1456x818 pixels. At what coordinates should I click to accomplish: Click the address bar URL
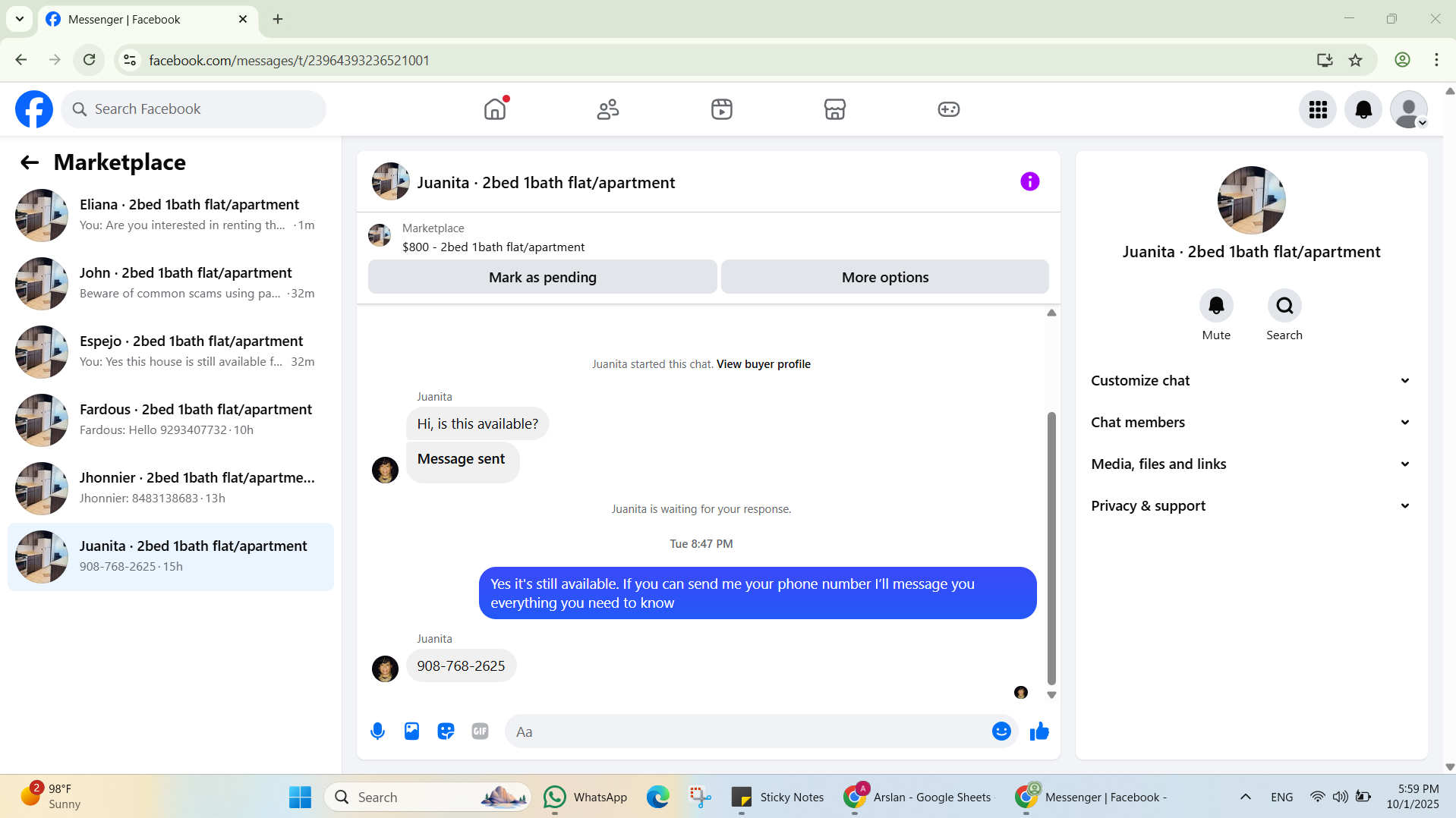tap(289, 61)
